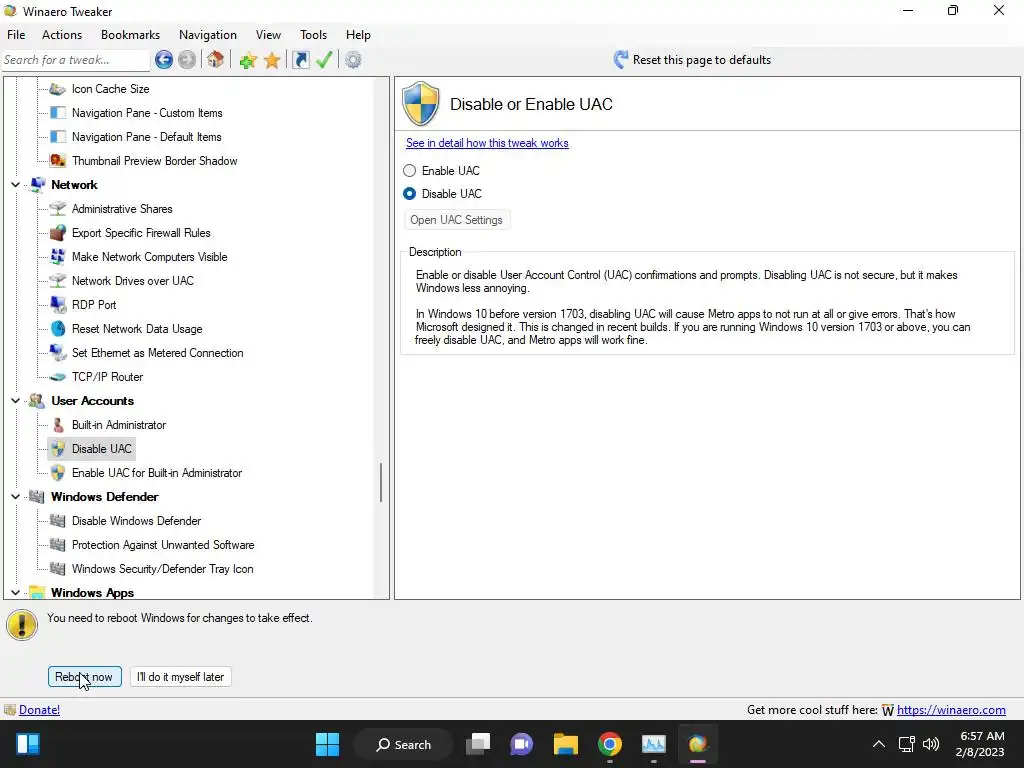Go to the Home page icon
Viewport: 1024px width, 768px height.
[x=216, y=60]
